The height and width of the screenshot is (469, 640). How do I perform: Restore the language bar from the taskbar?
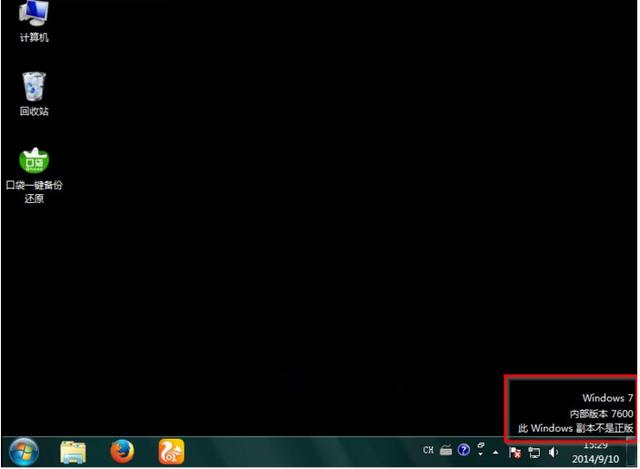coord(481,445)
